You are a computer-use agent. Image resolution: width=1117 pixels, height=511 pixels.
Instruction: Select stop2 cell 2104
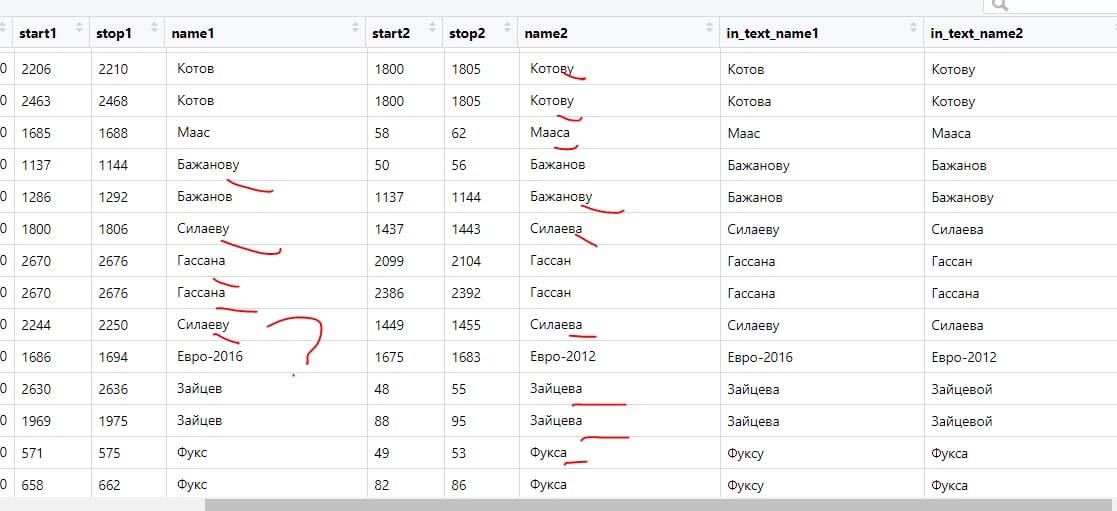point(466,262)
